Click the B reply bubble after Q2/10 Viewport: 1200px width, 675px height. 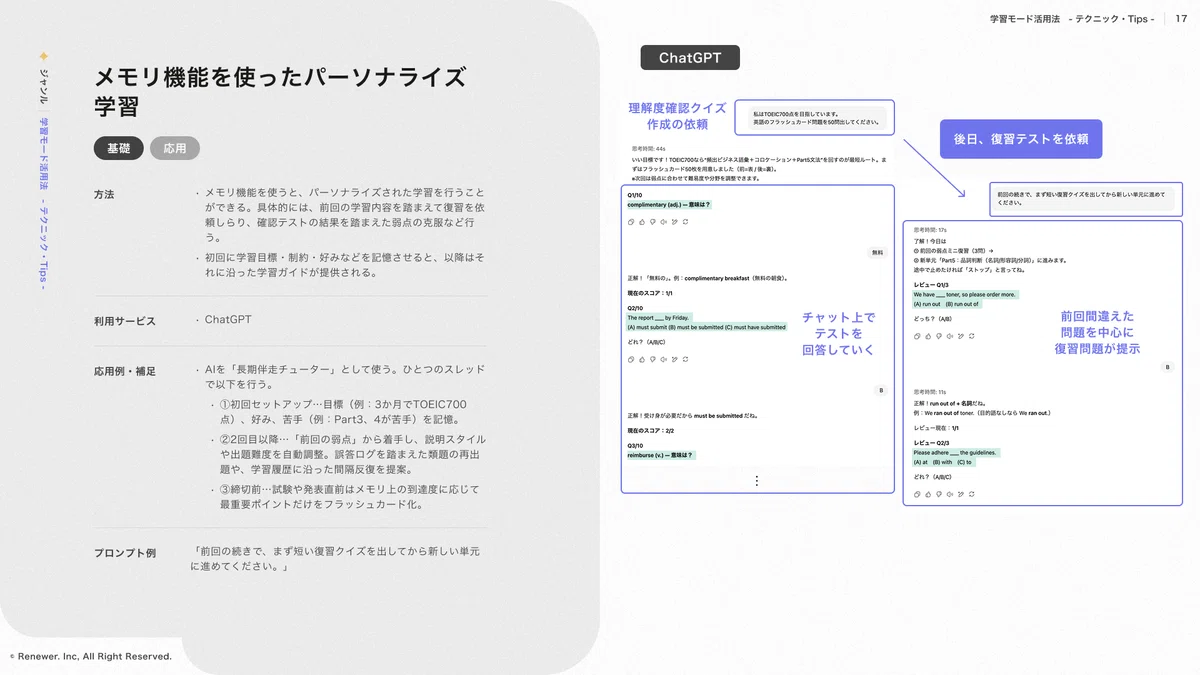pos(881,391)
